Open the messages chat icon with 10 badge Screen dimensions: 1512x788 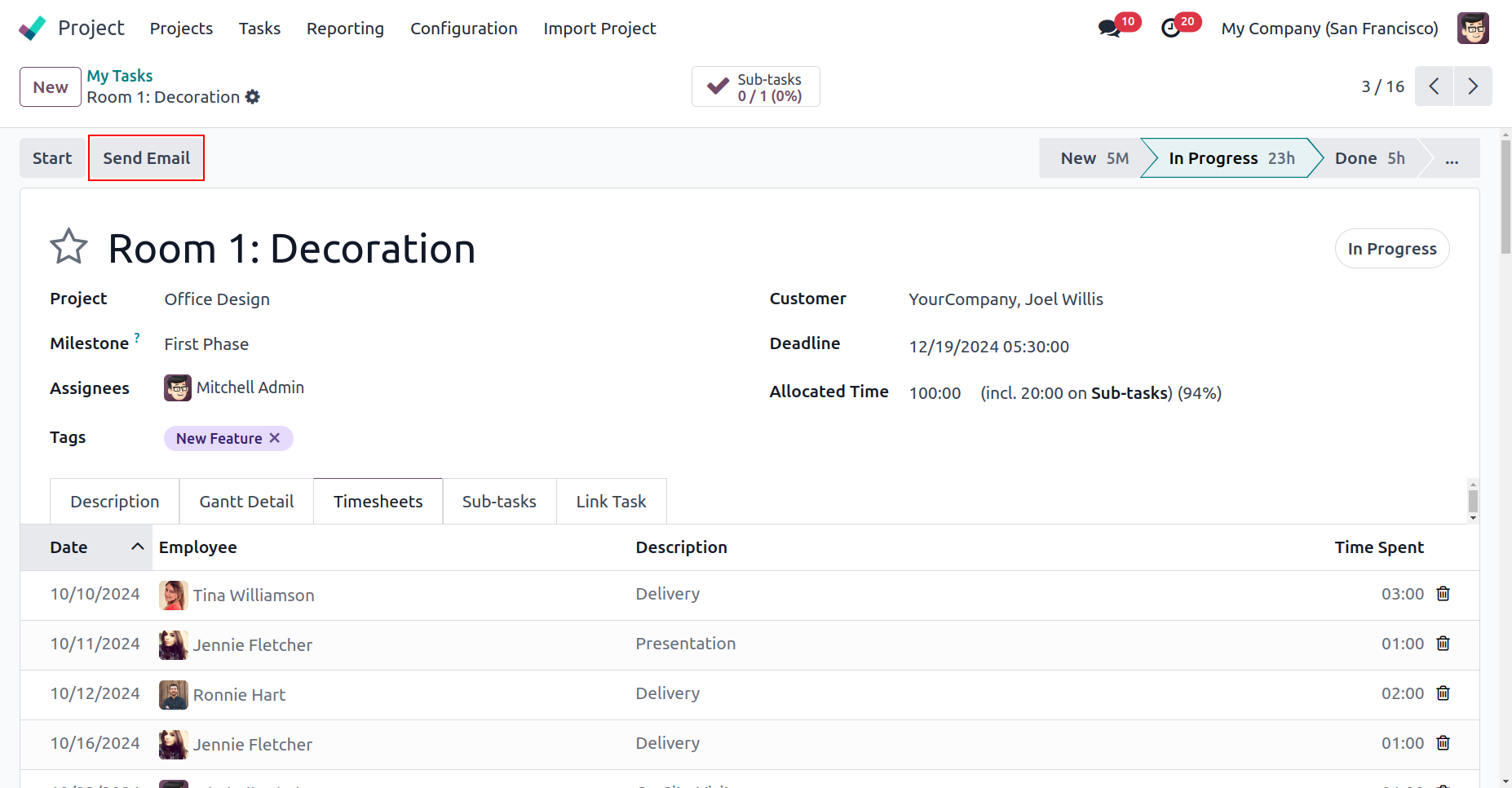[x=1108, y=29]
